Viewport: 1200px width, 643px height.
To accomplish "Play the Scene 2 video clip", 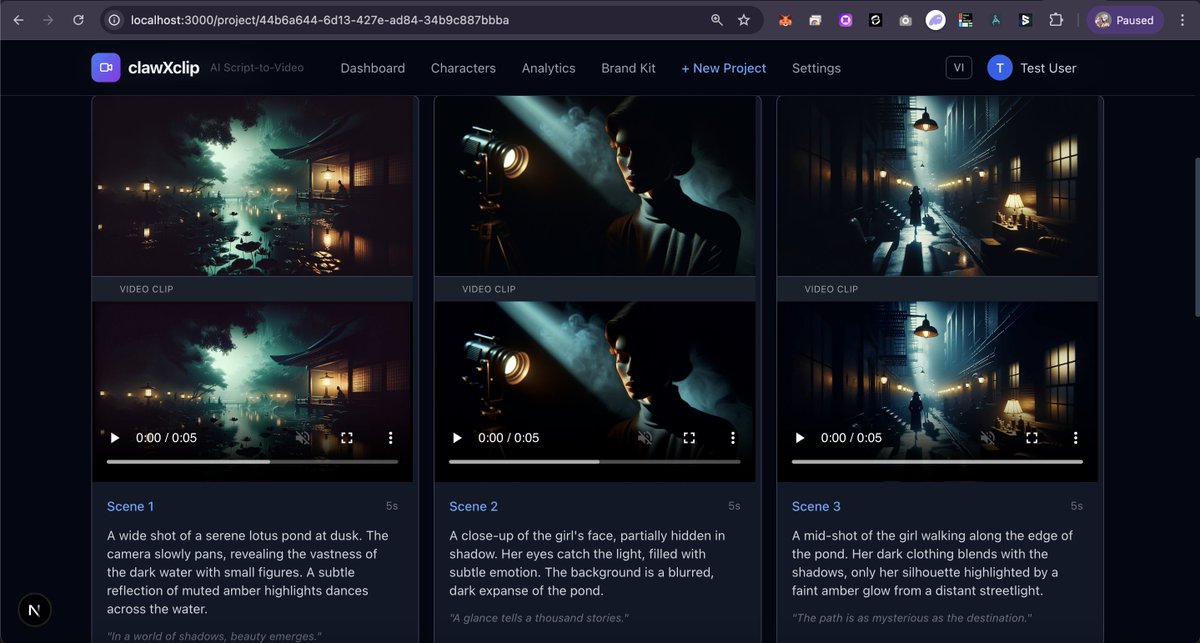I will (x=457, y=438).
